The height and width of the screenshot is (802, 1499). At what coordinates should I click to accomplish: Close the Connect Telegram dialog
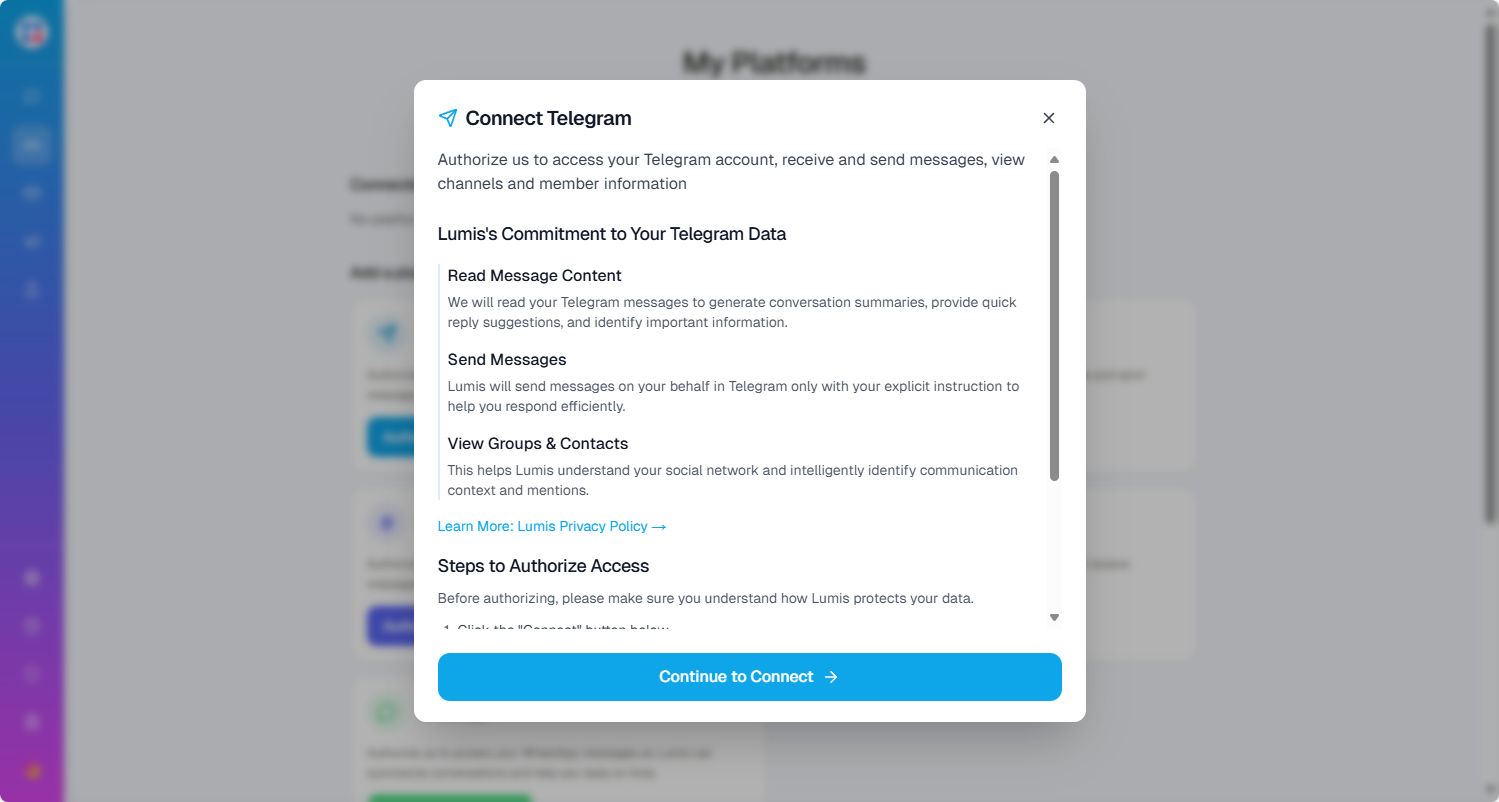click(x=1049, y=118)
